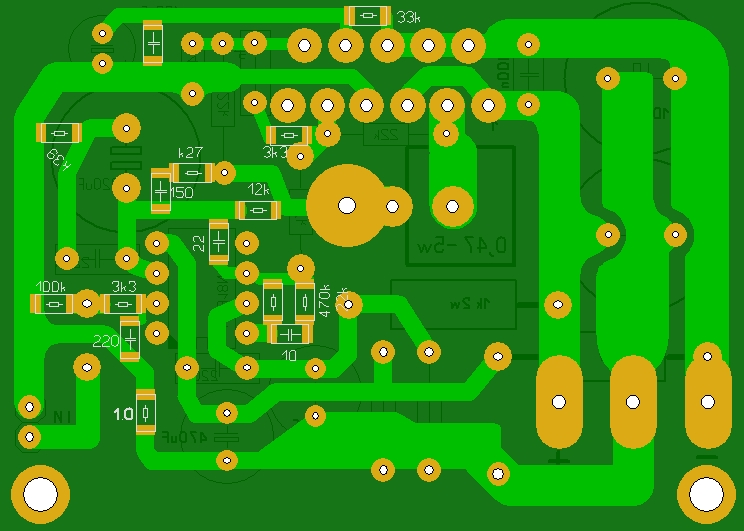Pick the 100k resistor footprint
The width and height of the screenshot is (744, 531).
[54, 304]
